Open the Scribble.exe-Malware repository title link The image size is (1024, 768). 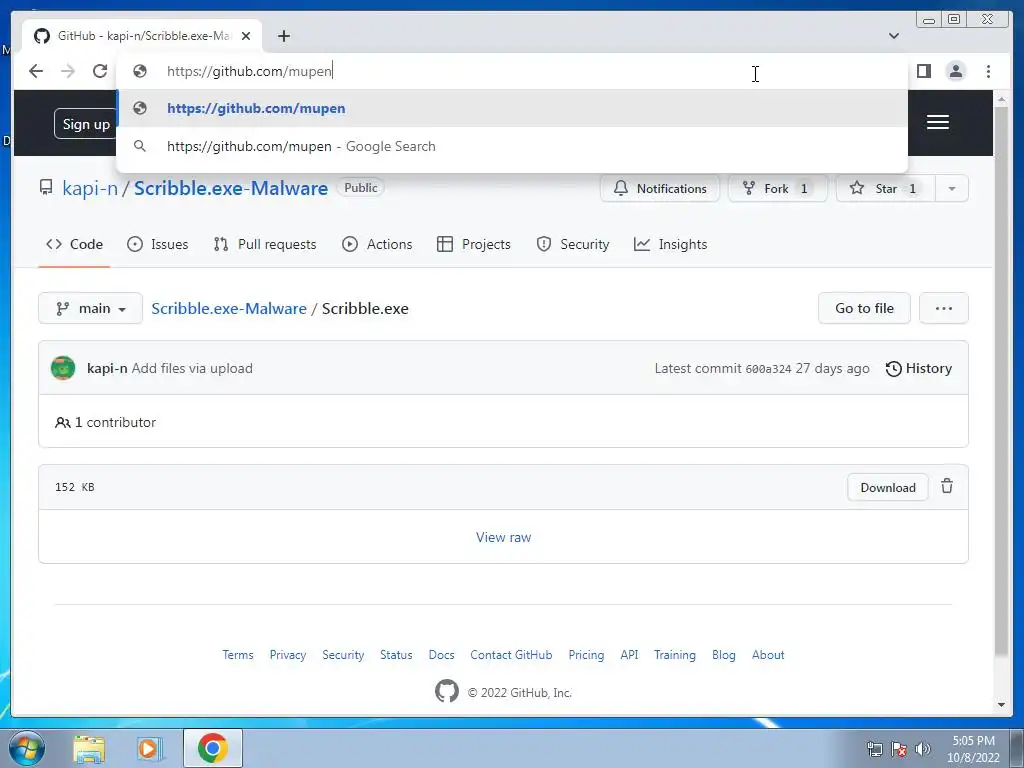[x=231, y=188]
